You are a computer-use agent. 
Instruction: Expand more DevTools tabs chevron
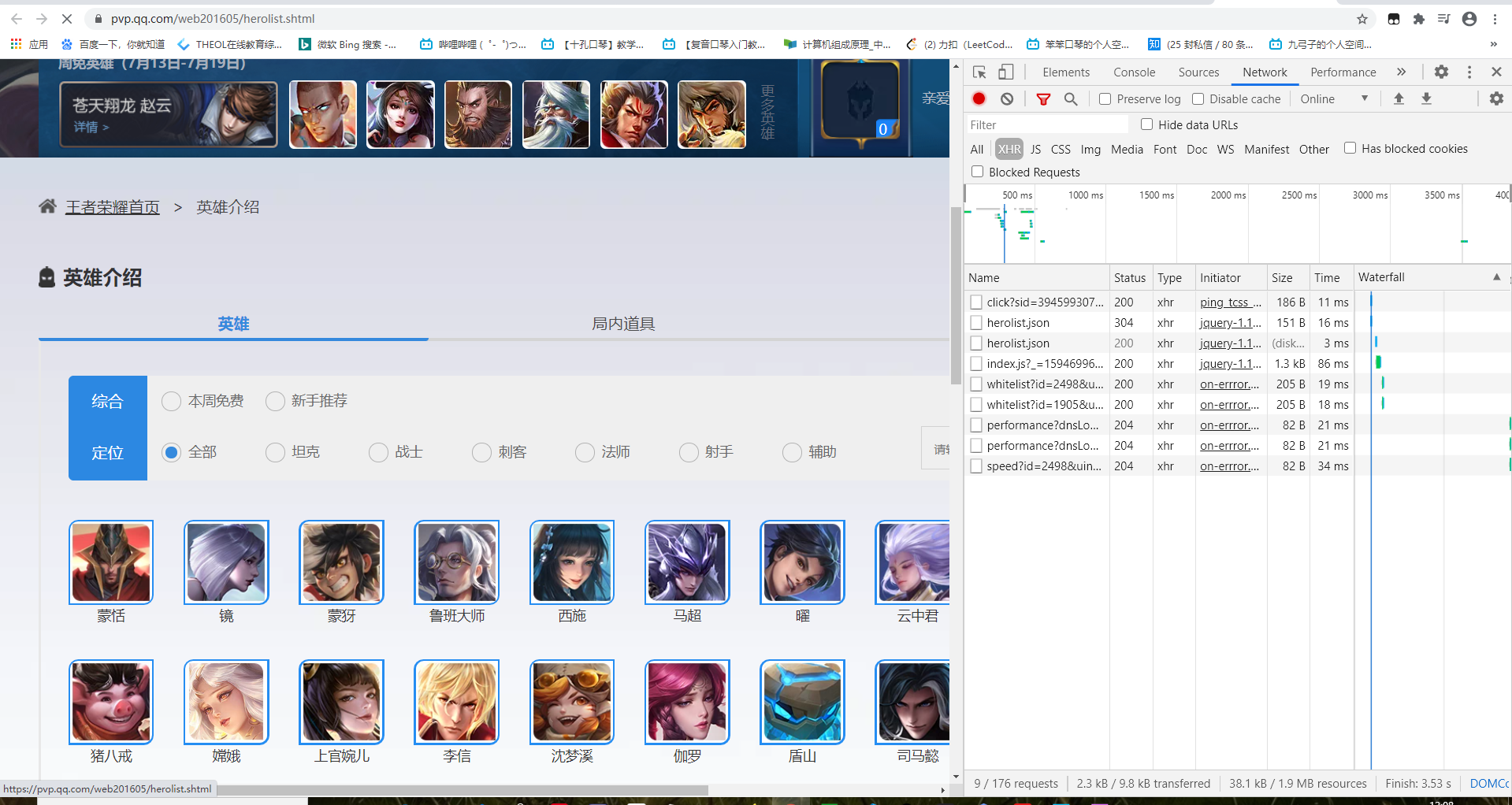pos(1401,72)
